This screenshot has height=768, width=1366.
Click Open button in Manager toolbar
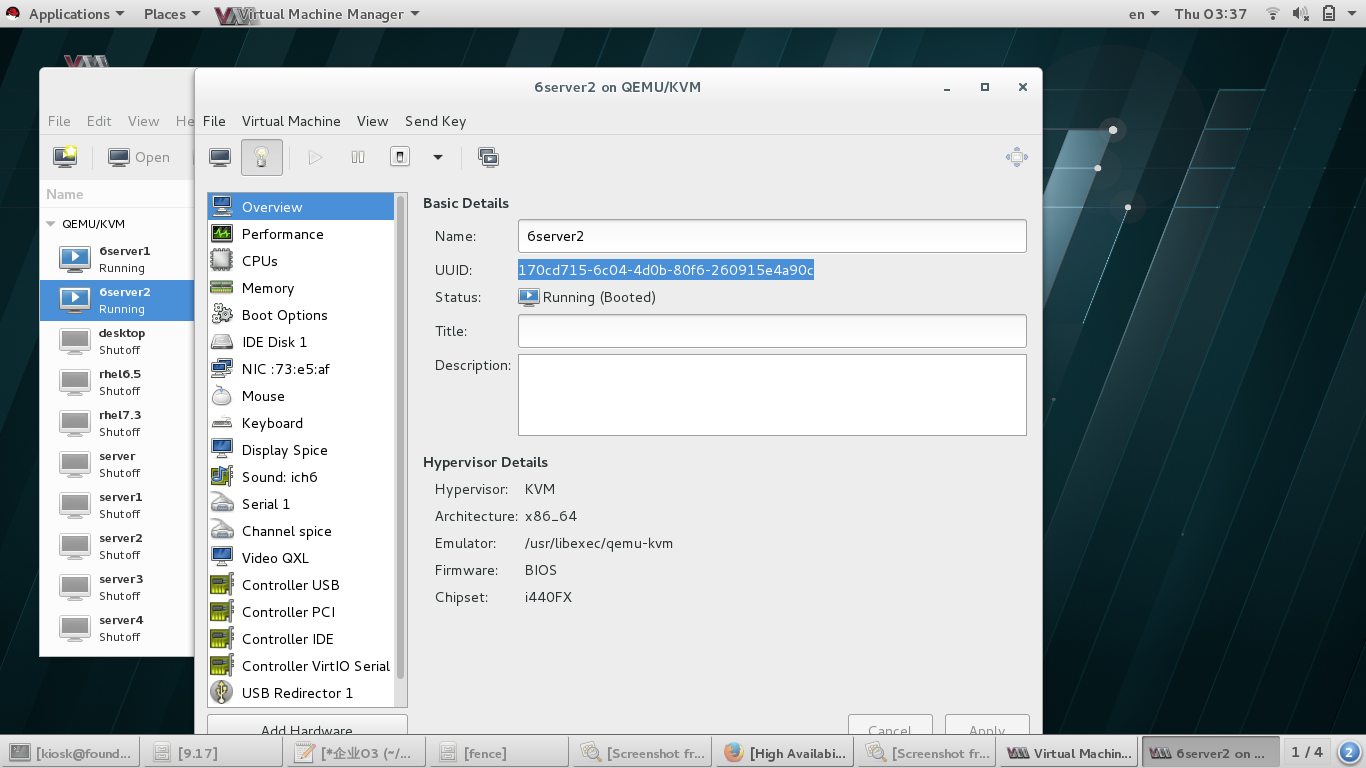(139, 157)
